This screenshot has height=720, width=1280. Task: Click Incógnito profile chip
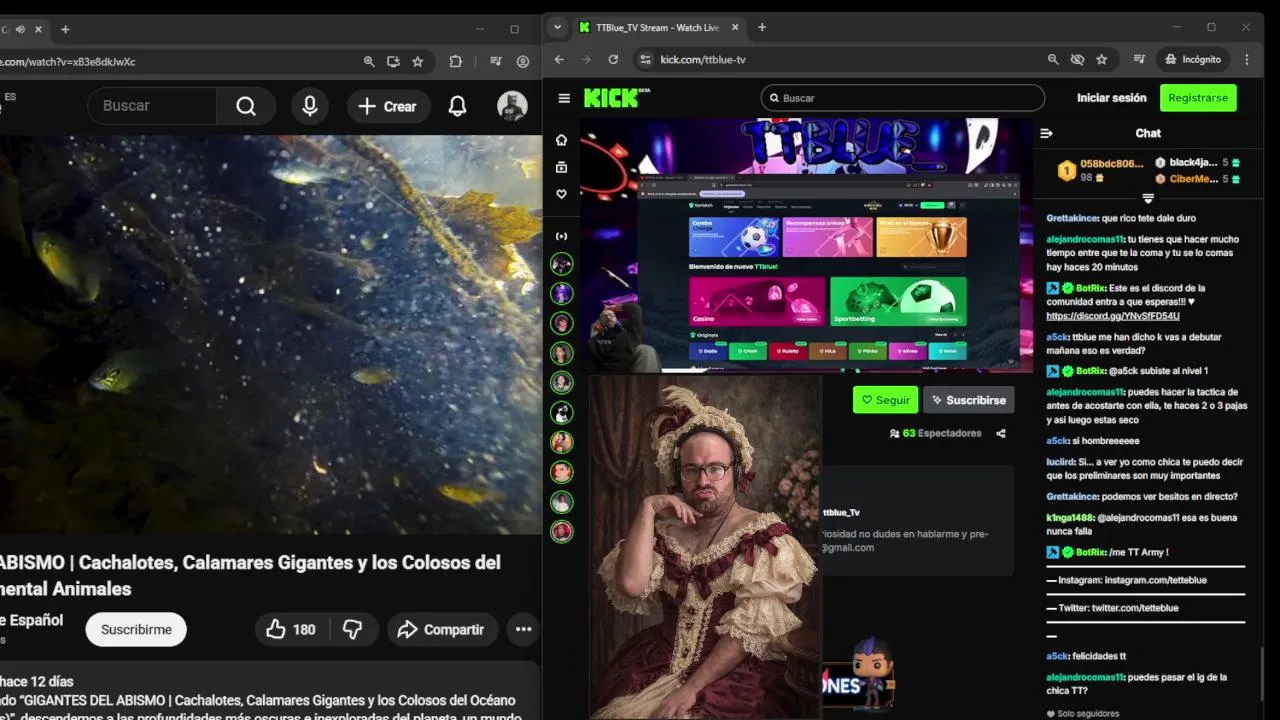[1192, 59]
